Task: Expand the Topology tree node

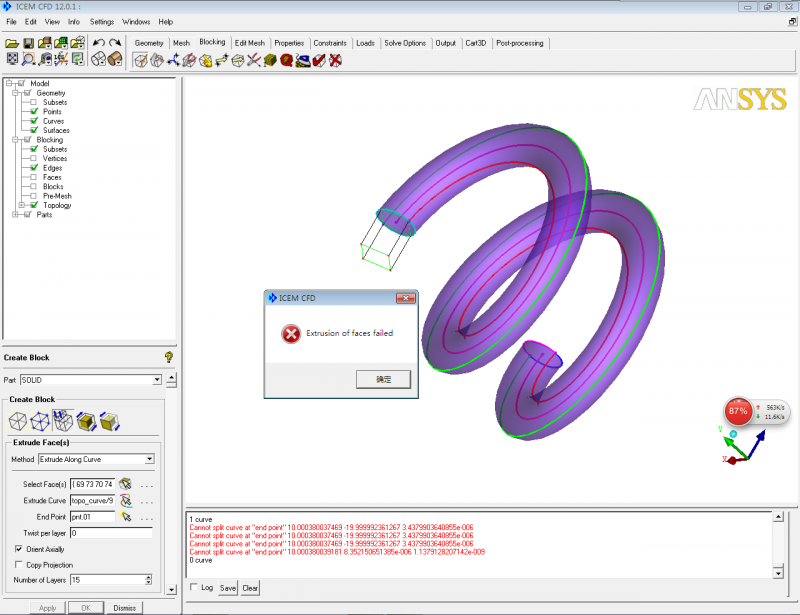Action: (22, 205)
